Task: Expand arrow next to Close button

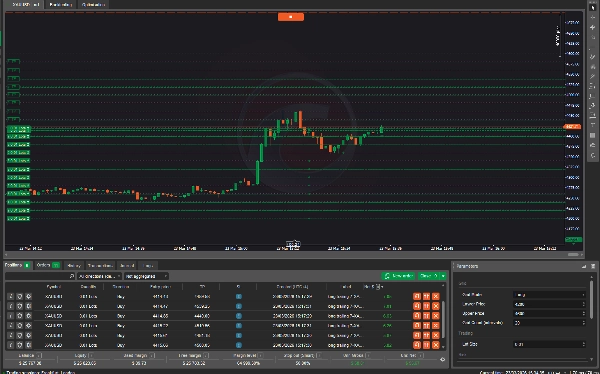Action: click(x=443, y=276)
